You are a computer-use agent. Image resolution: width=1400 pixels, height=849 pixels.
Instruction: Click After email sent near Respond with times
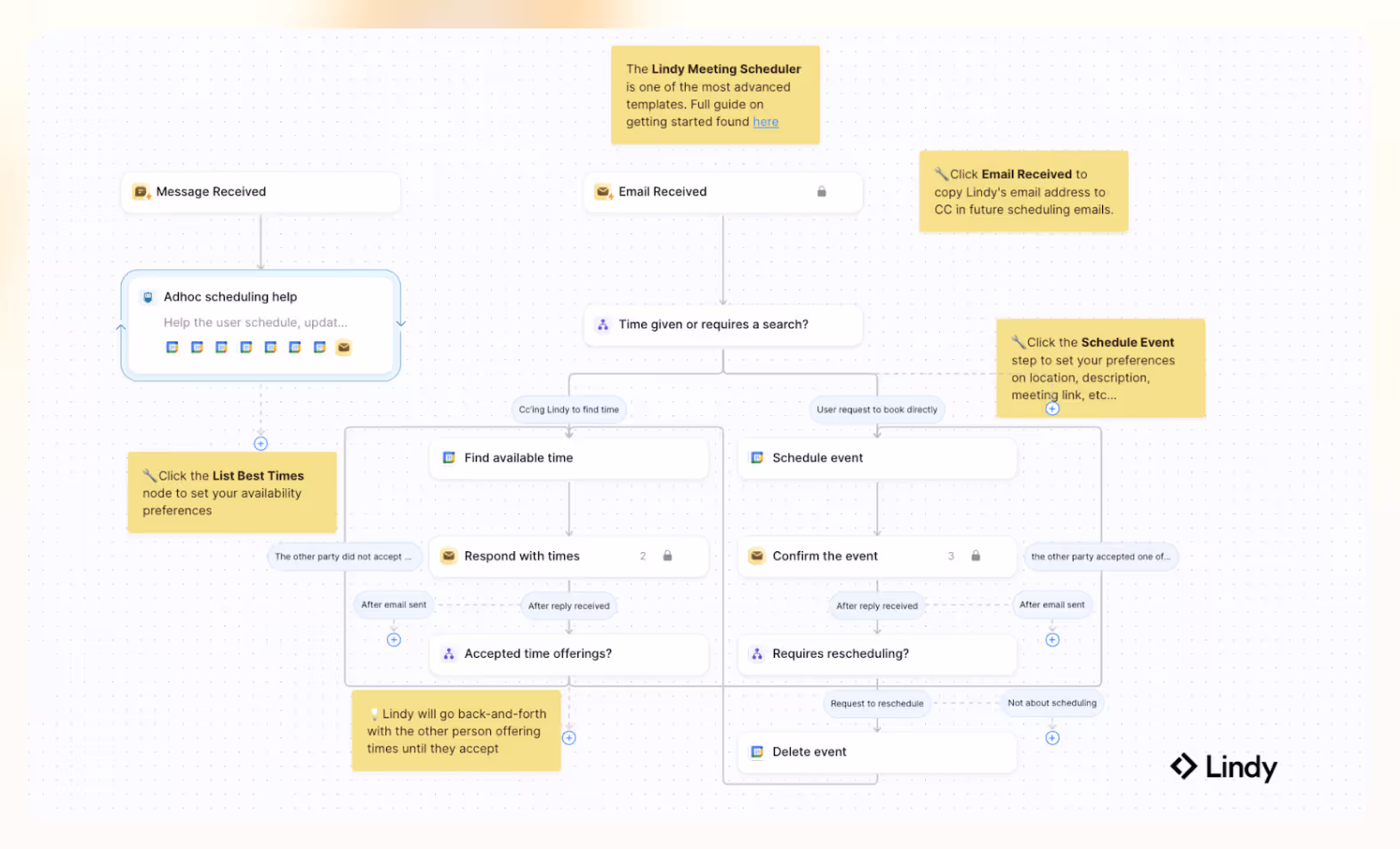[x=394, y=605]
